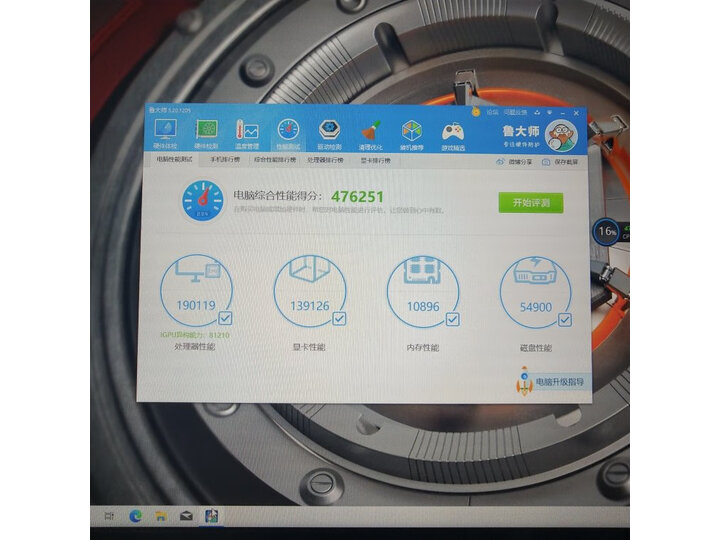Click the 磁盘性能 label
The height and width of the screenshot is (540, 720).
(x=535, y=348)
